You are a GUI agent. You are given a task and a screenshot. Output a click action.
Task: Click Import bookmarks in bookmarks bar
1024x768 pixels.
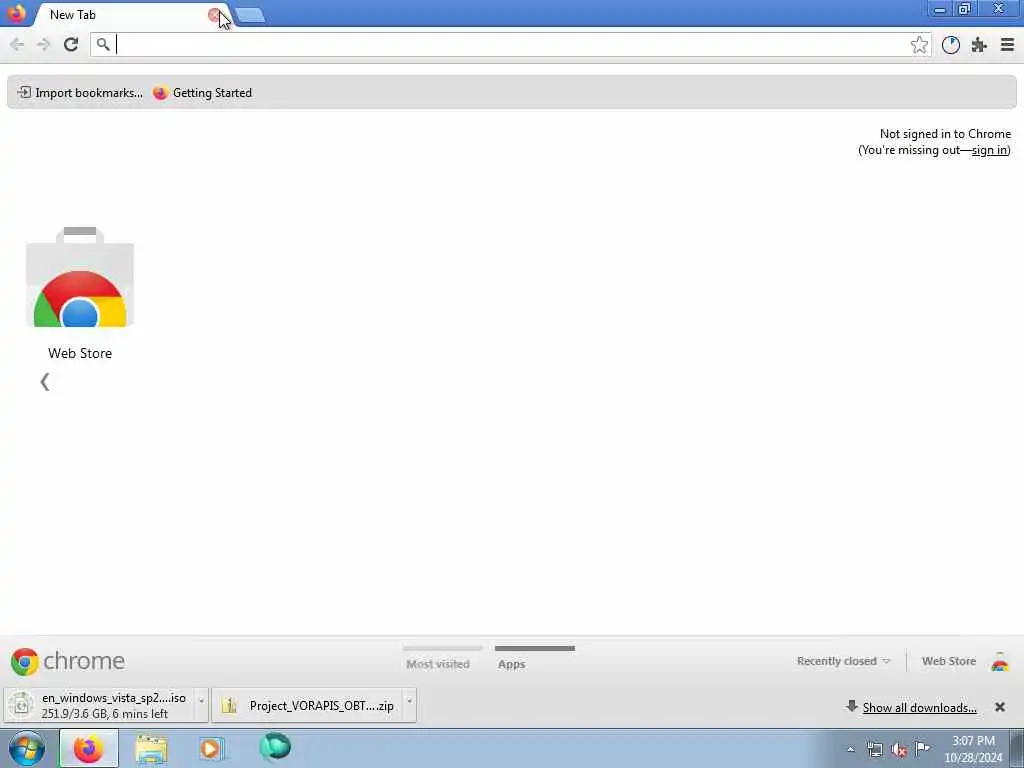pyautogui.click(x=80, y=93)
